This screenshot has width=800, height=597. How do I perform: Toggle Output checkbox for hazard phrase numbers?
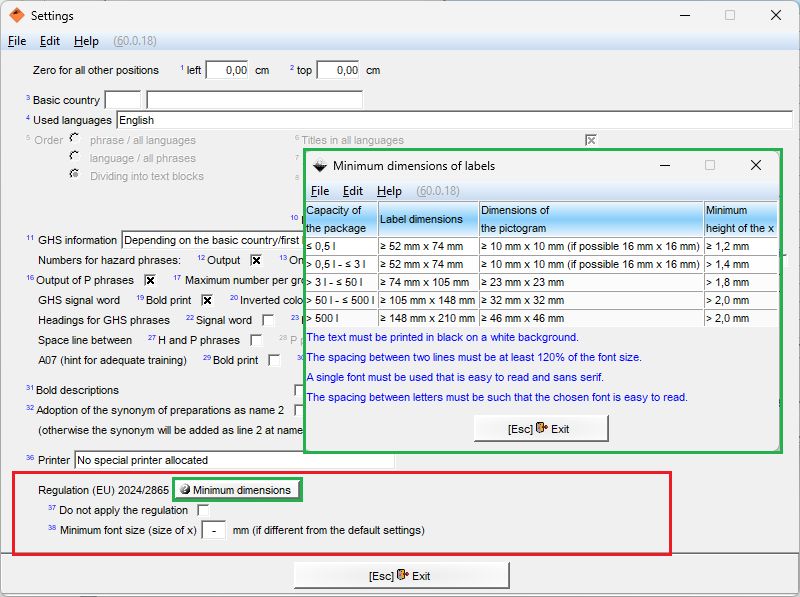pyautogui.click(x=256, y=260)
